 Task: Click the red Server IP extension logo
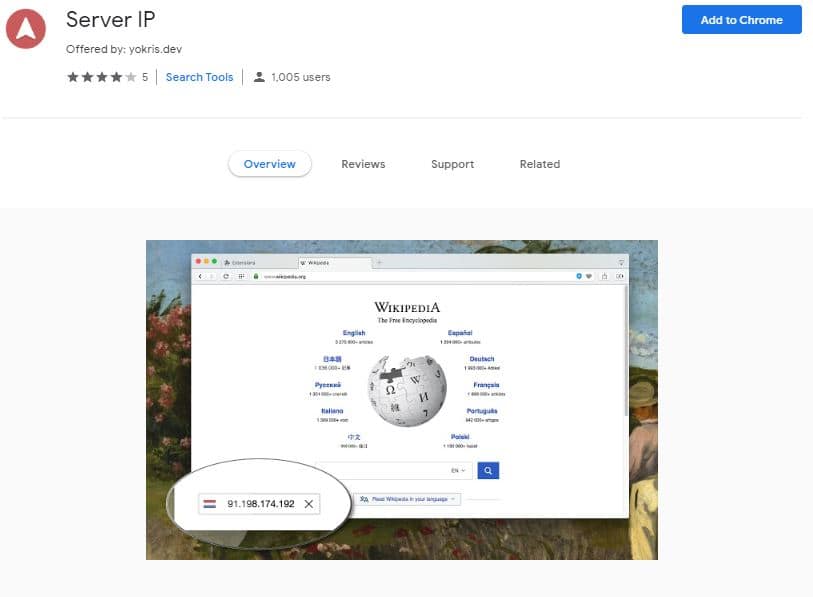click(26, 29)
